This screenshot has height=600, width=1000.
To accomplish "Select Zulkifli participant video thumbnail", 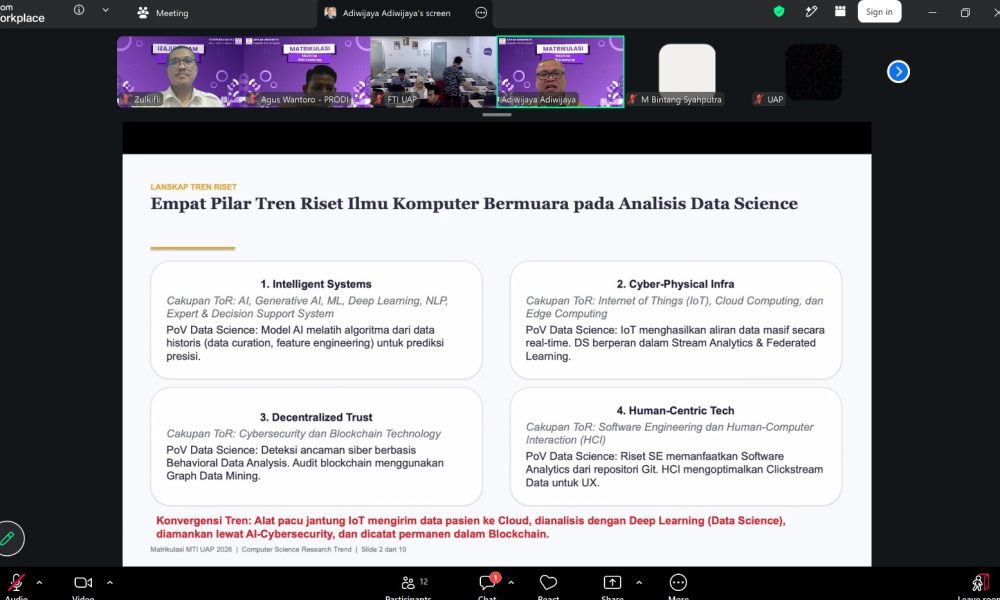I will (x=180, y=71).
